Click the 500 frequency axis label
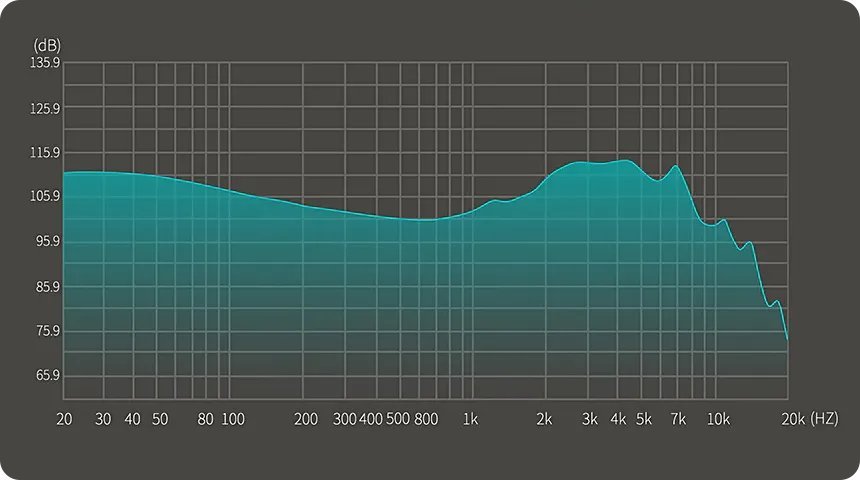 398,419
